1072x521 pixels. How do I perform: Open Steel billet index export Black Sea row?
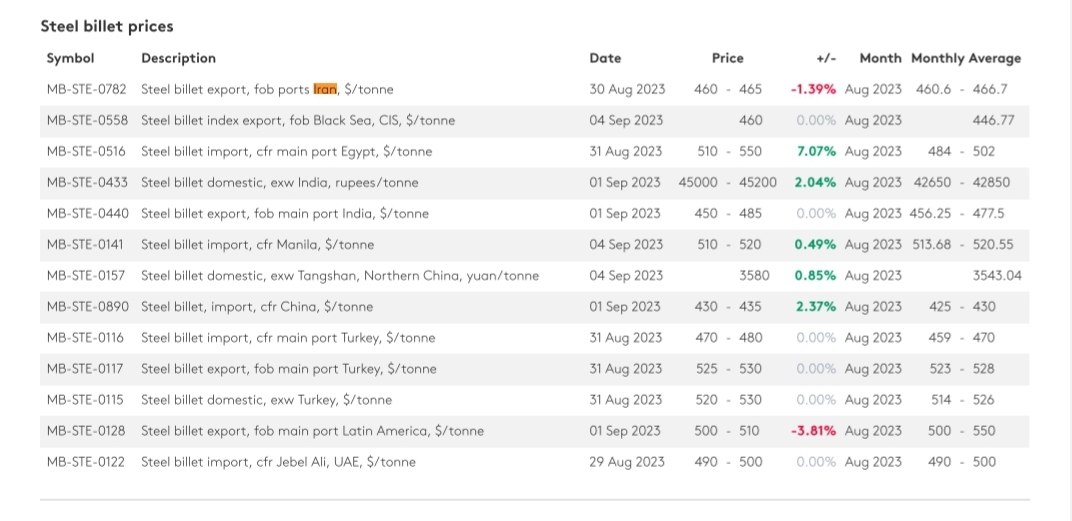tap(535, 120)
